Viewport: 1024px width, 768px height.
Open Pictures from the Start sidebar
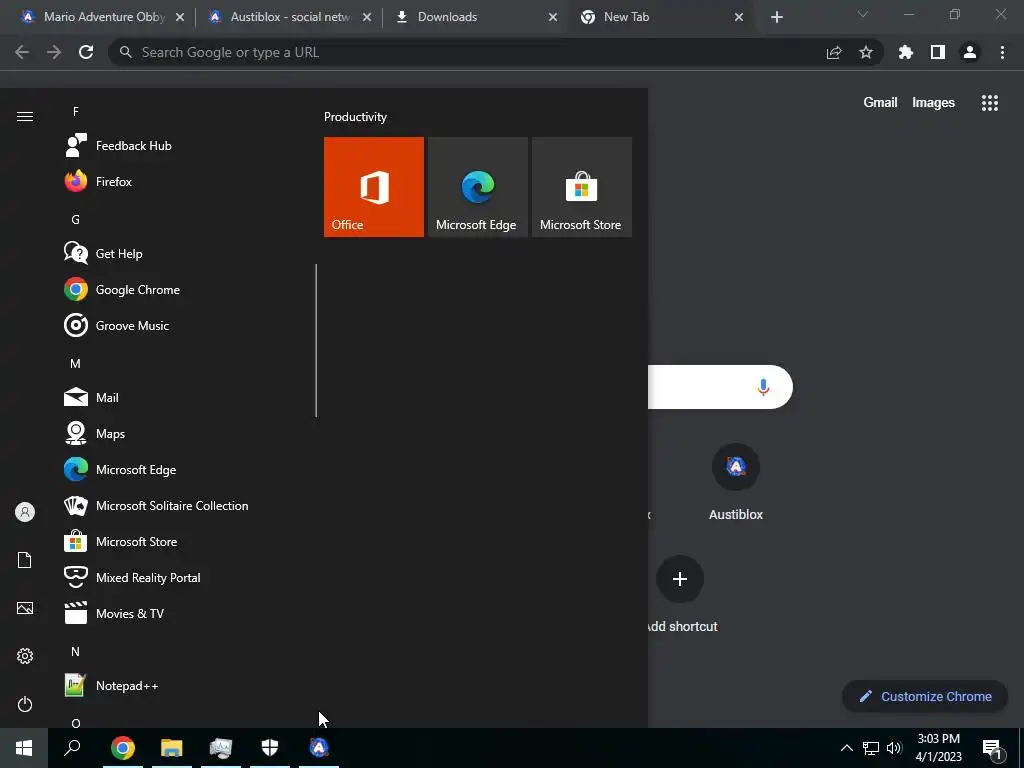point(25,608)
